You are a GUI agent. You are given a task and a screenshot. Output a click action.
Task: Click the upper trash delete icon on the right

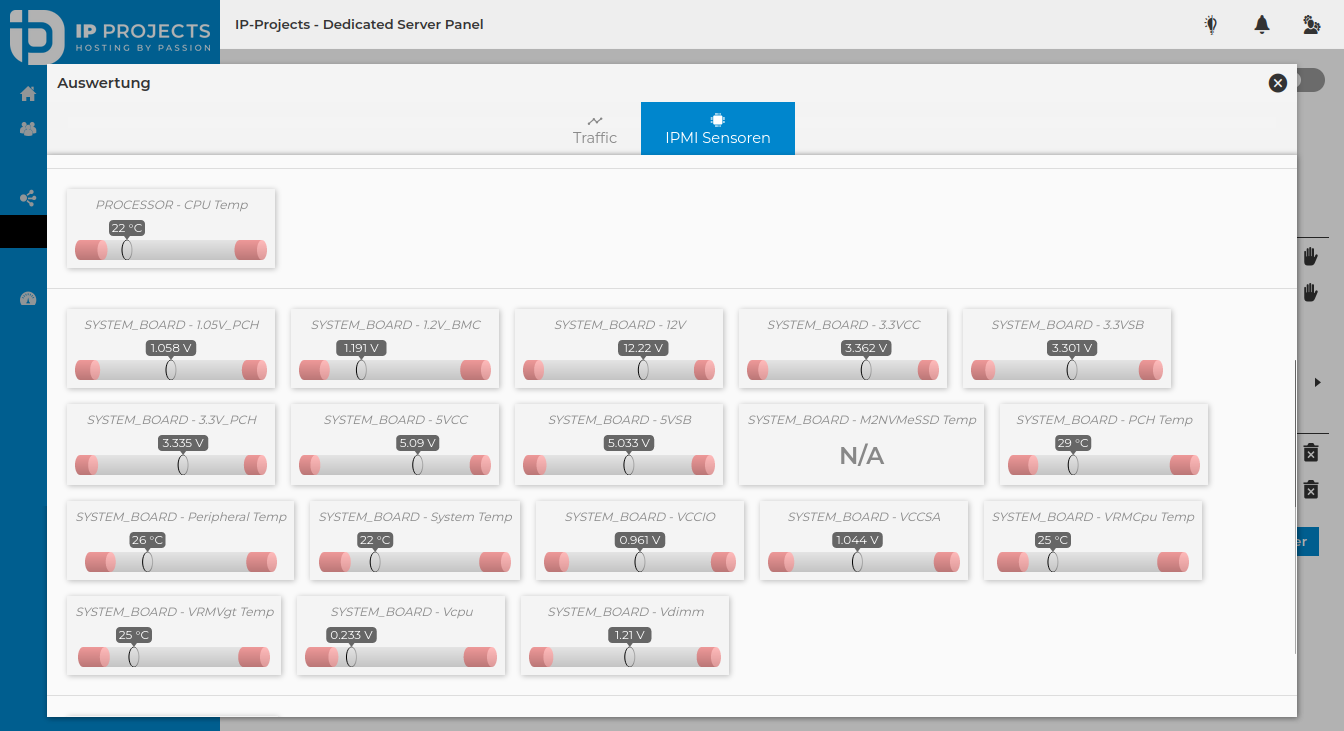(1313, 452)
